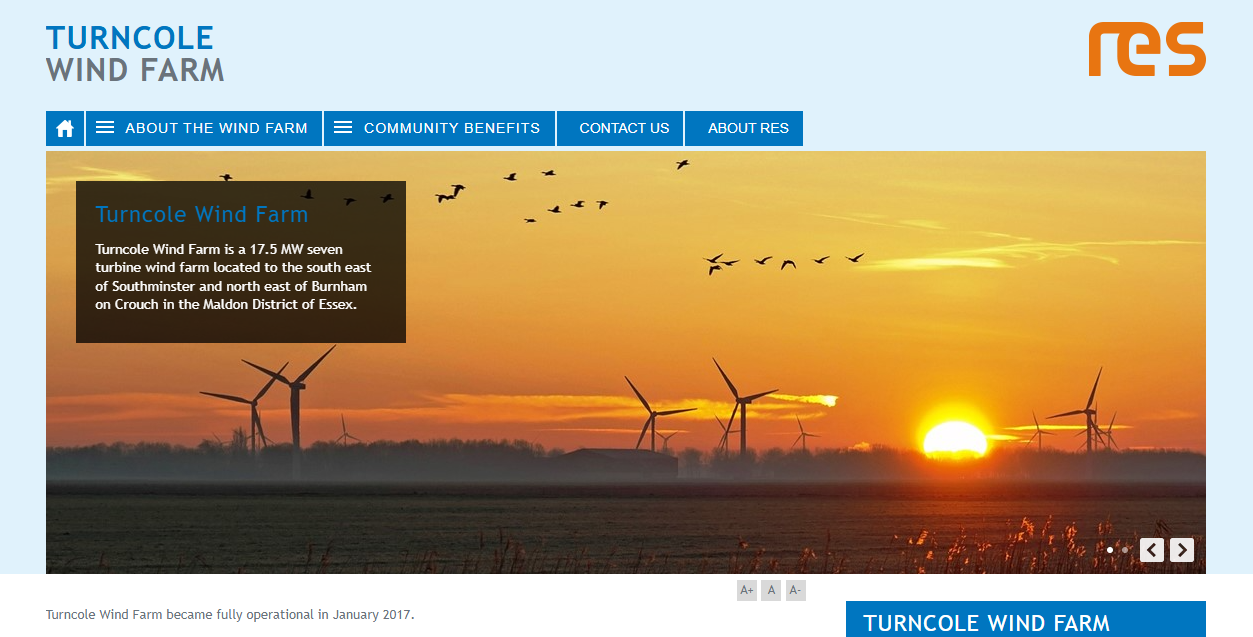Go to the previous slide with the left arrow
Viewport: 1253px width, 637px height.
[x=1151, y=549]
